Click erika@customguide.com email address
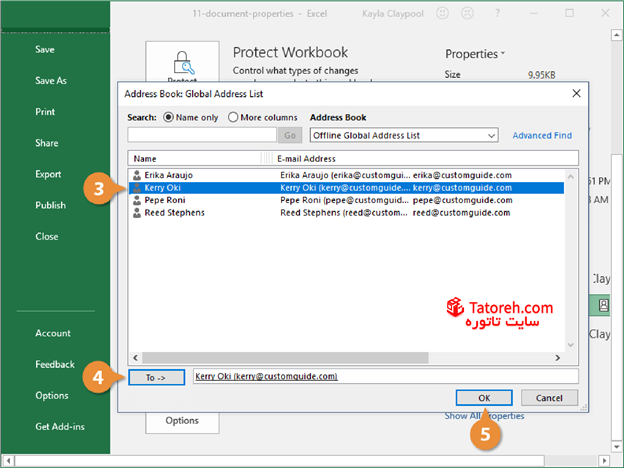Viewport: 624px width, 468px height. (x=462, y=175)
